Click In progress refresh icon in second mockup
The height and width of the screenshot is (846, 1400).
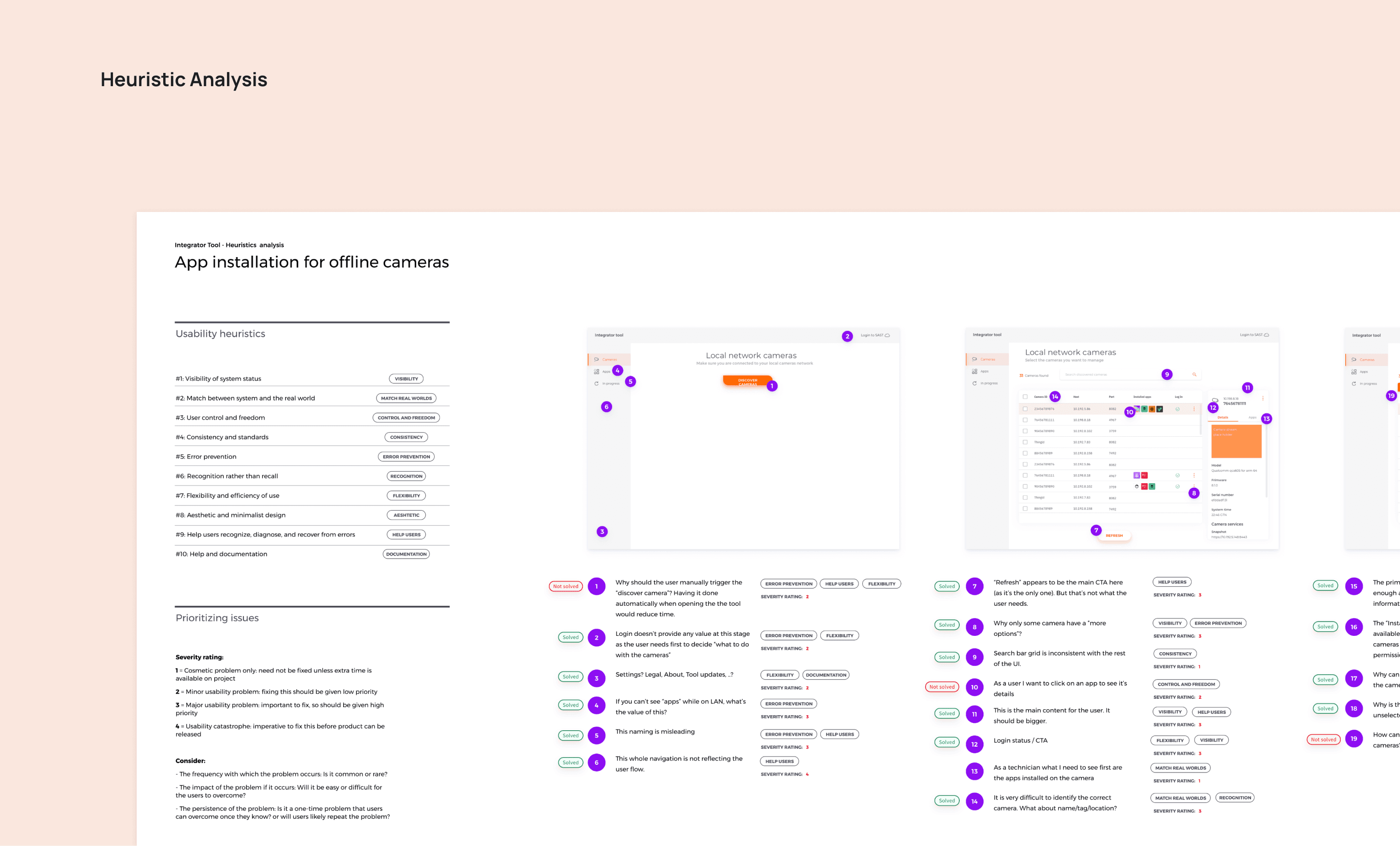974,383
